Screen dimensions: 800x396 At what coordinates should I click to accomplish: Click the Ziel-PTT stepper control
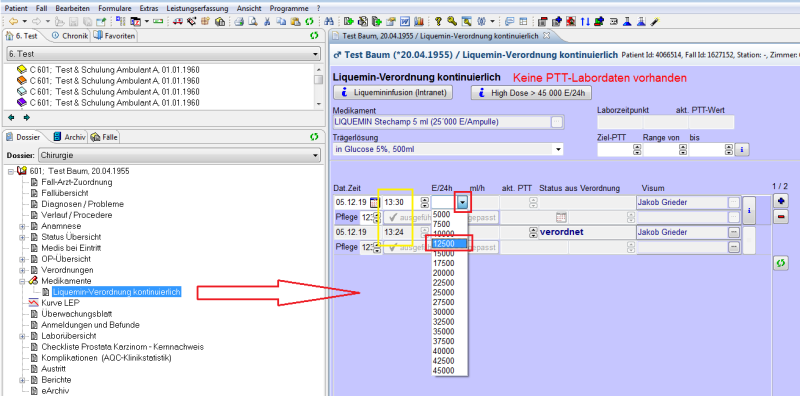(637, 150)
